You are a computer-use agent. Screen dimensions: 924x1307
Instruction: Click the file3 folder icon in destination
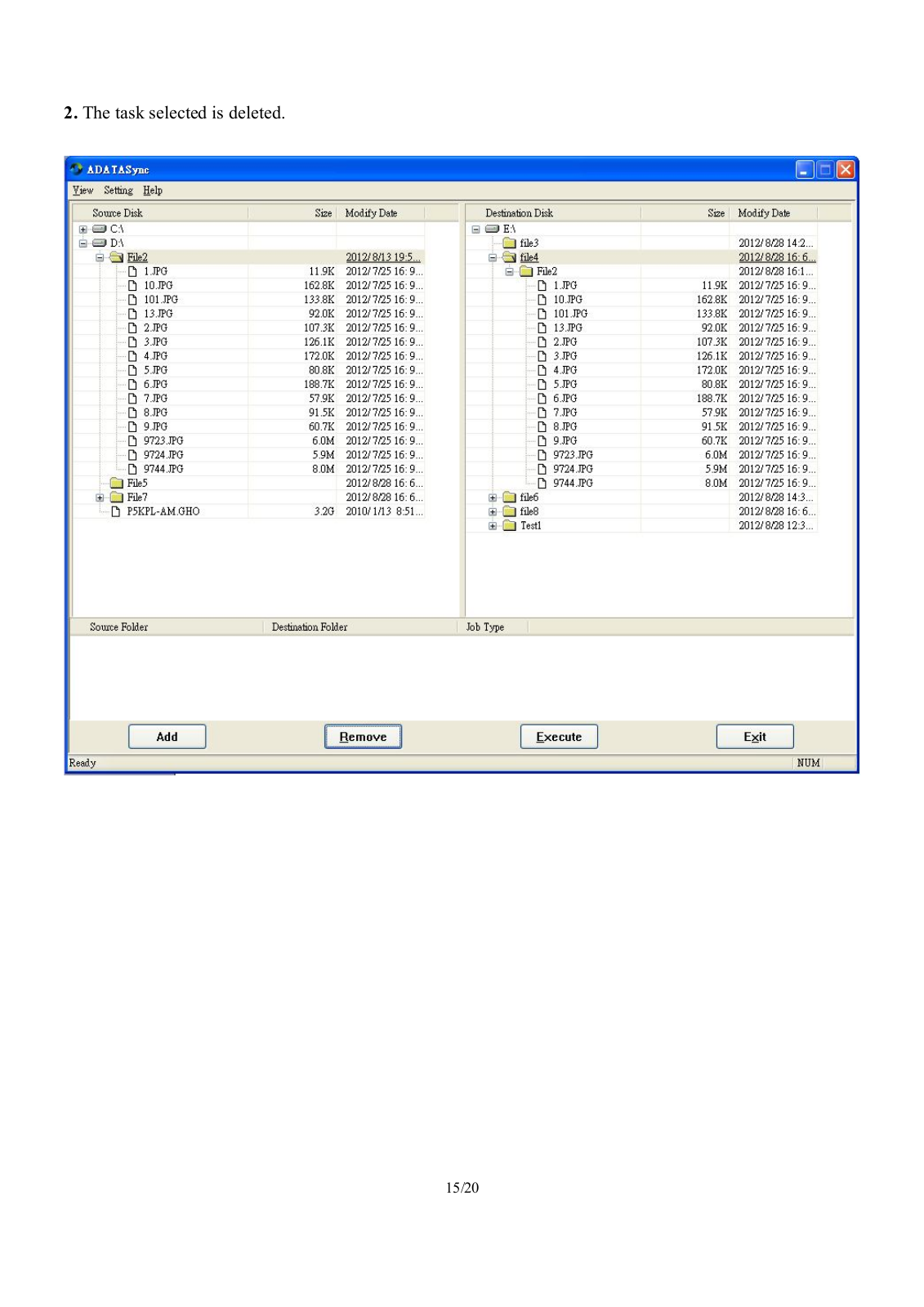click(x=510, y=243)
